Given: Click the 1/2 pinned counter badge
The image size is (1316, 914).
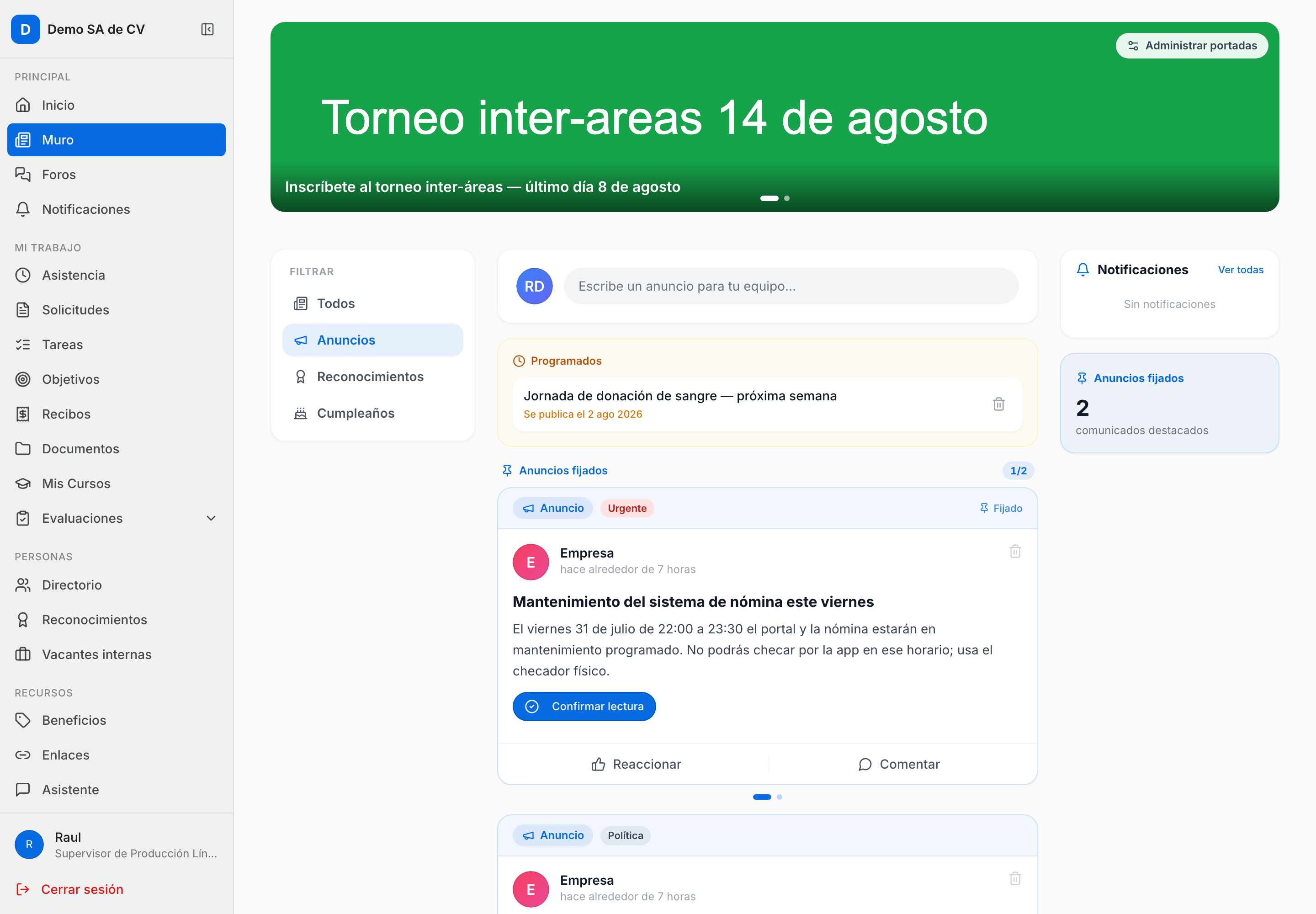Looking at the screenshot, I should (1018, 471).
